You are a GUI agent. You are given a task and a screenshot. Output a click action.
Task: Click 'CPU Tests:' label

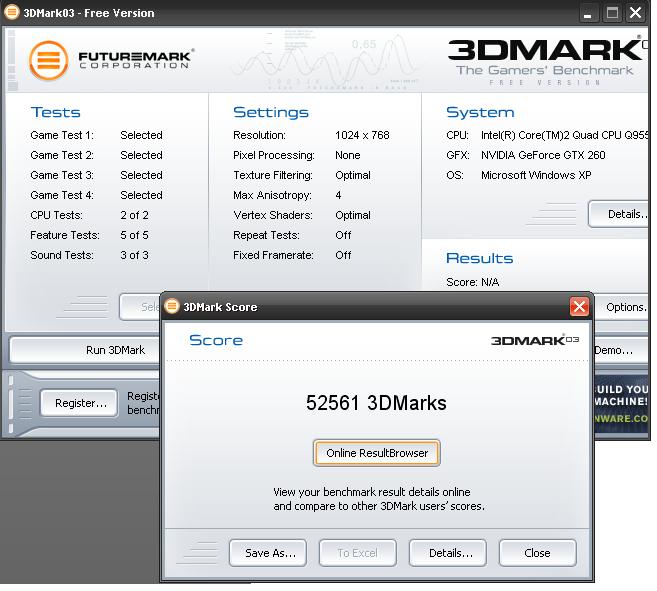(56, 215)
